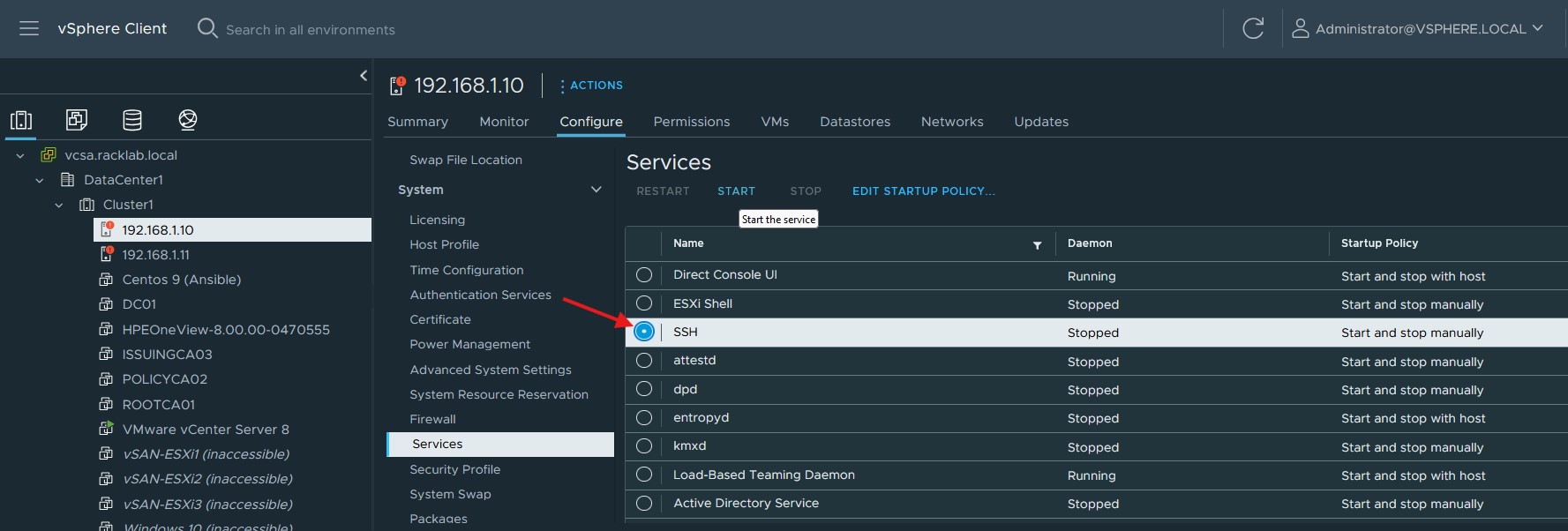1568x531 pixels.
Task: Open Advanced System Settings
Action: pyautogui.click(x=491, y=370)
